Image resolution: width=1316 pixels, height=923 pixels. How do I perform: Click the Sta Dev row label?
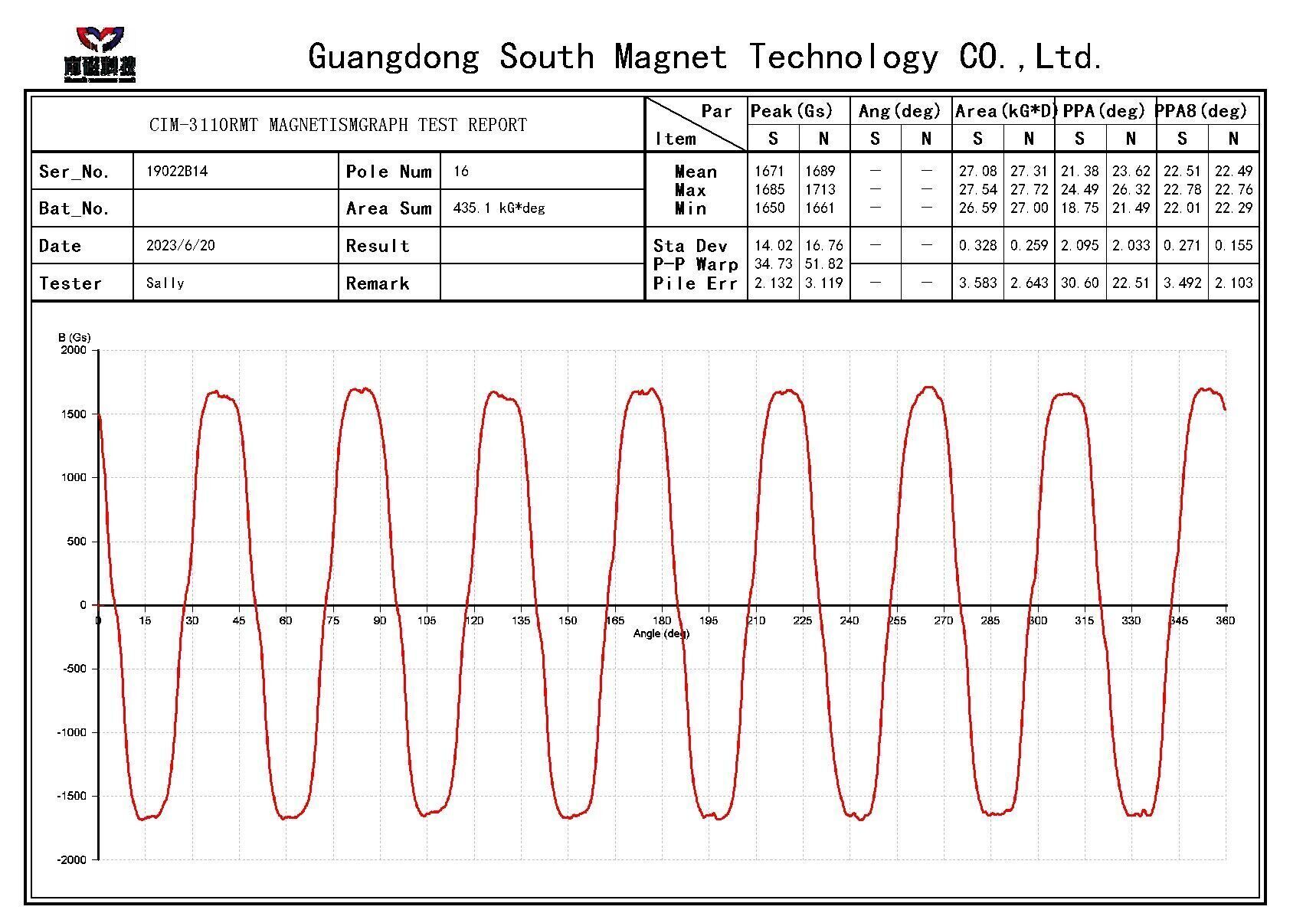pos(690,246)
